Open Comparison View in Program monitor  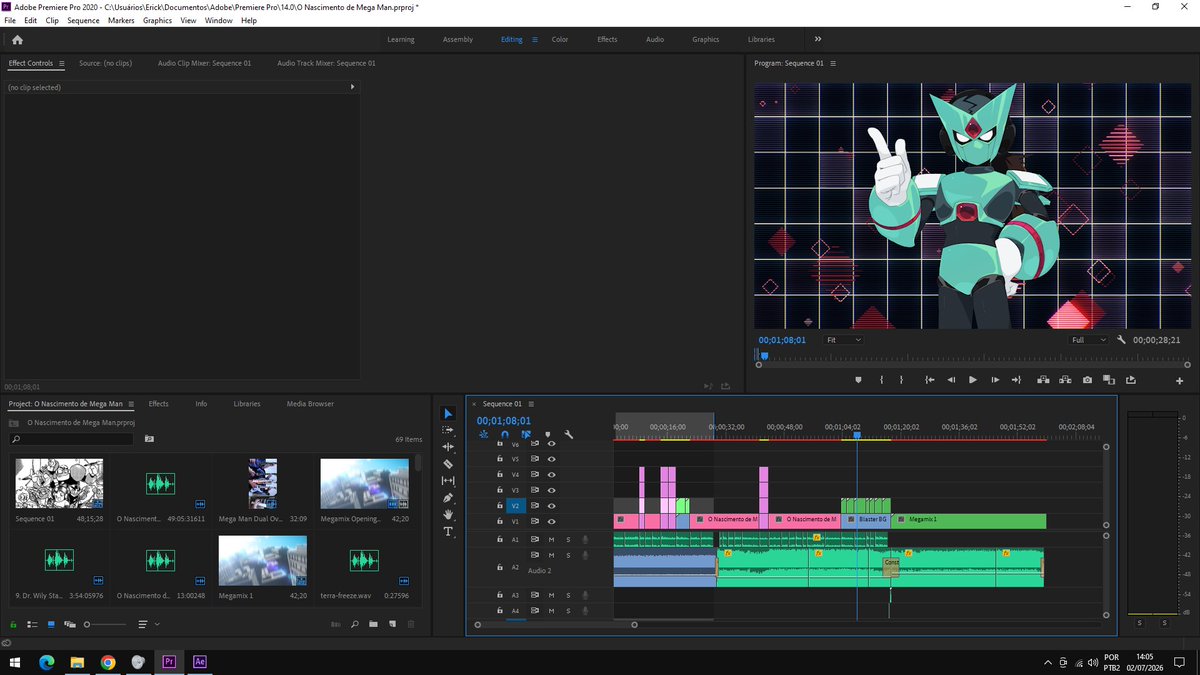point(1109,380)
